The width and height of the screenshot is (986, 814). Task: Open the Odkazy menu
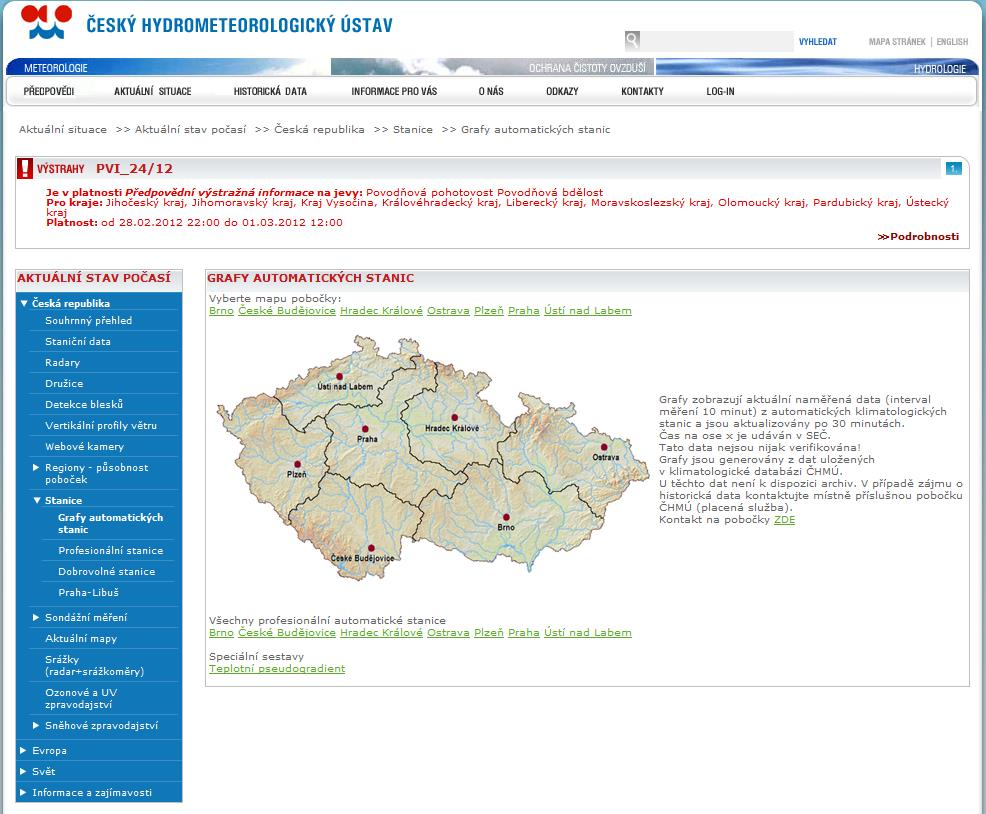point(562,91)
